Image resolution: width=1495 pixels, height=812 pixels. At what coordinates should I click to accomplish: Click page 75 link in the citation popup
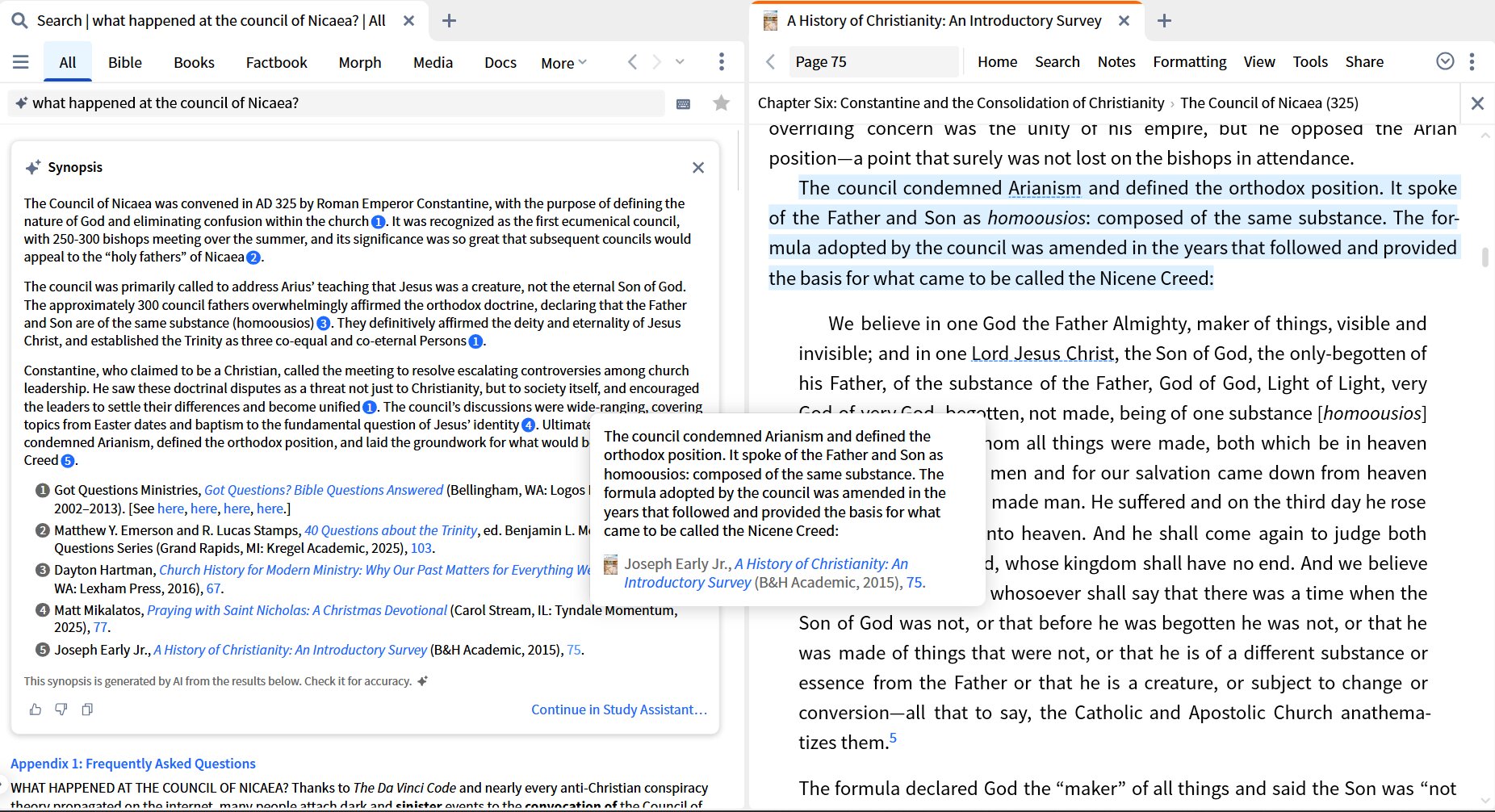[x=914, y=583]
